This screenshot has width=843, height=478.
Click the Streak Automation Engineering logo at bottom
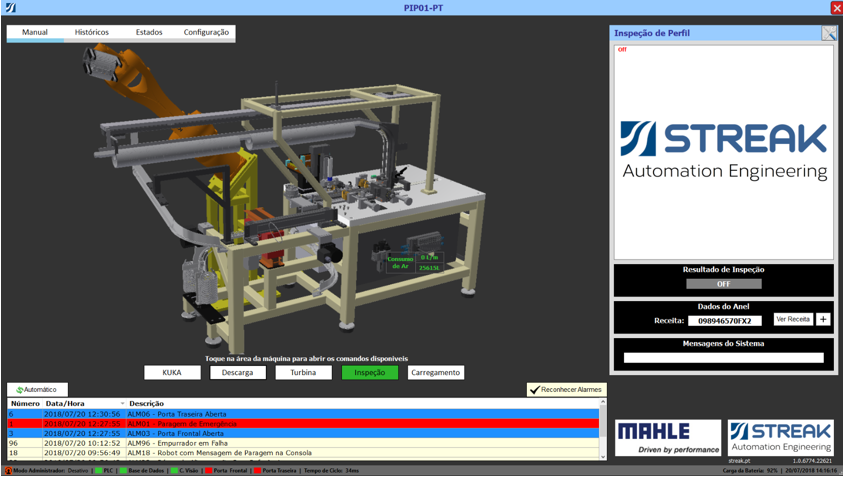click(x=780, y=437)
